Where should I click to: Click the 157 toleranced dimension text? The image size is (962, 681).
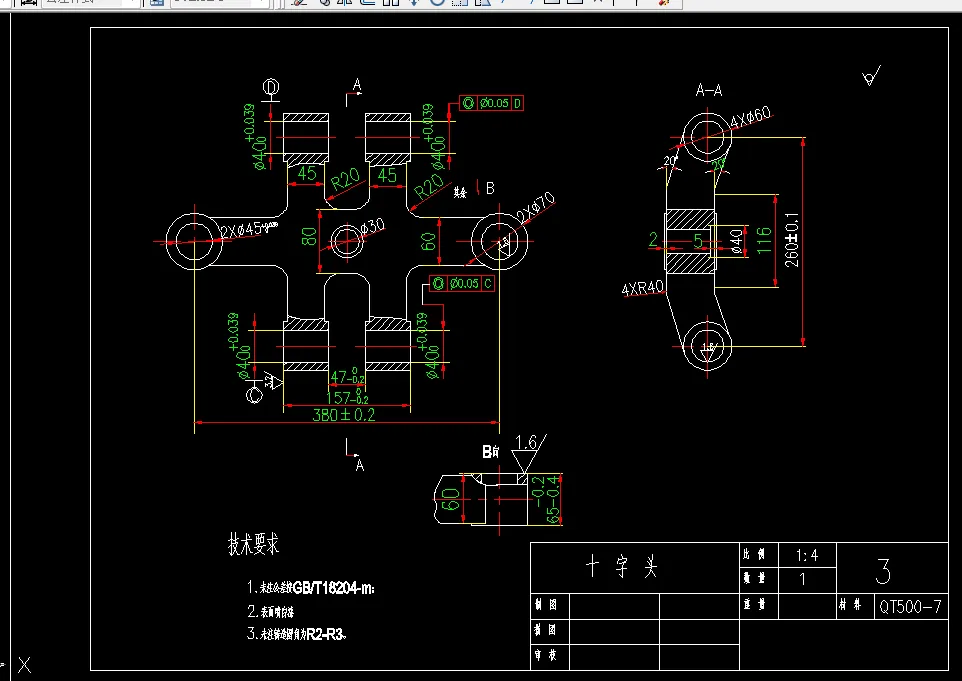pyautogui.click(x=347, y=396)
